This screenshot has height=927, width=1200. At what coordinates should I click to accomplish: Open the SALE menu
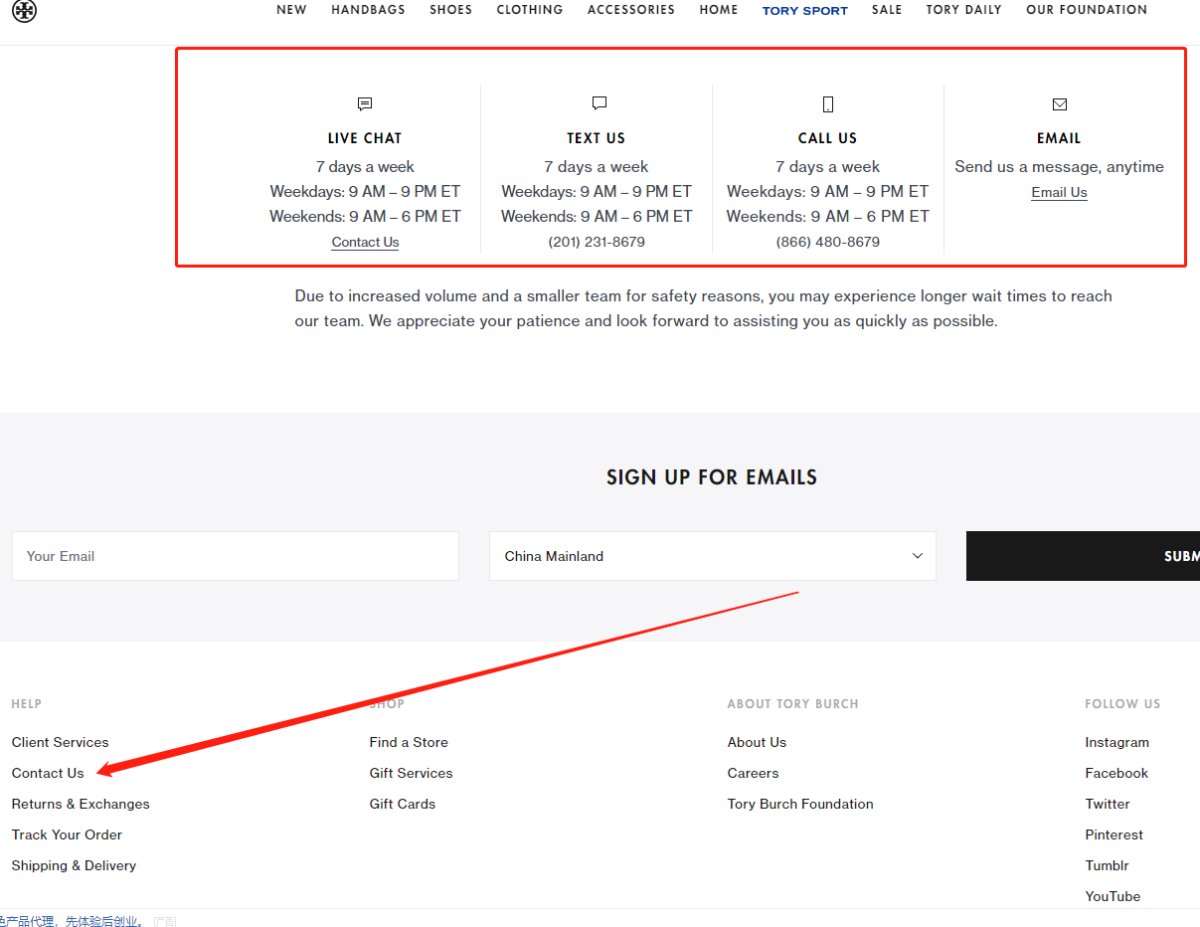(x=887, y=10)
